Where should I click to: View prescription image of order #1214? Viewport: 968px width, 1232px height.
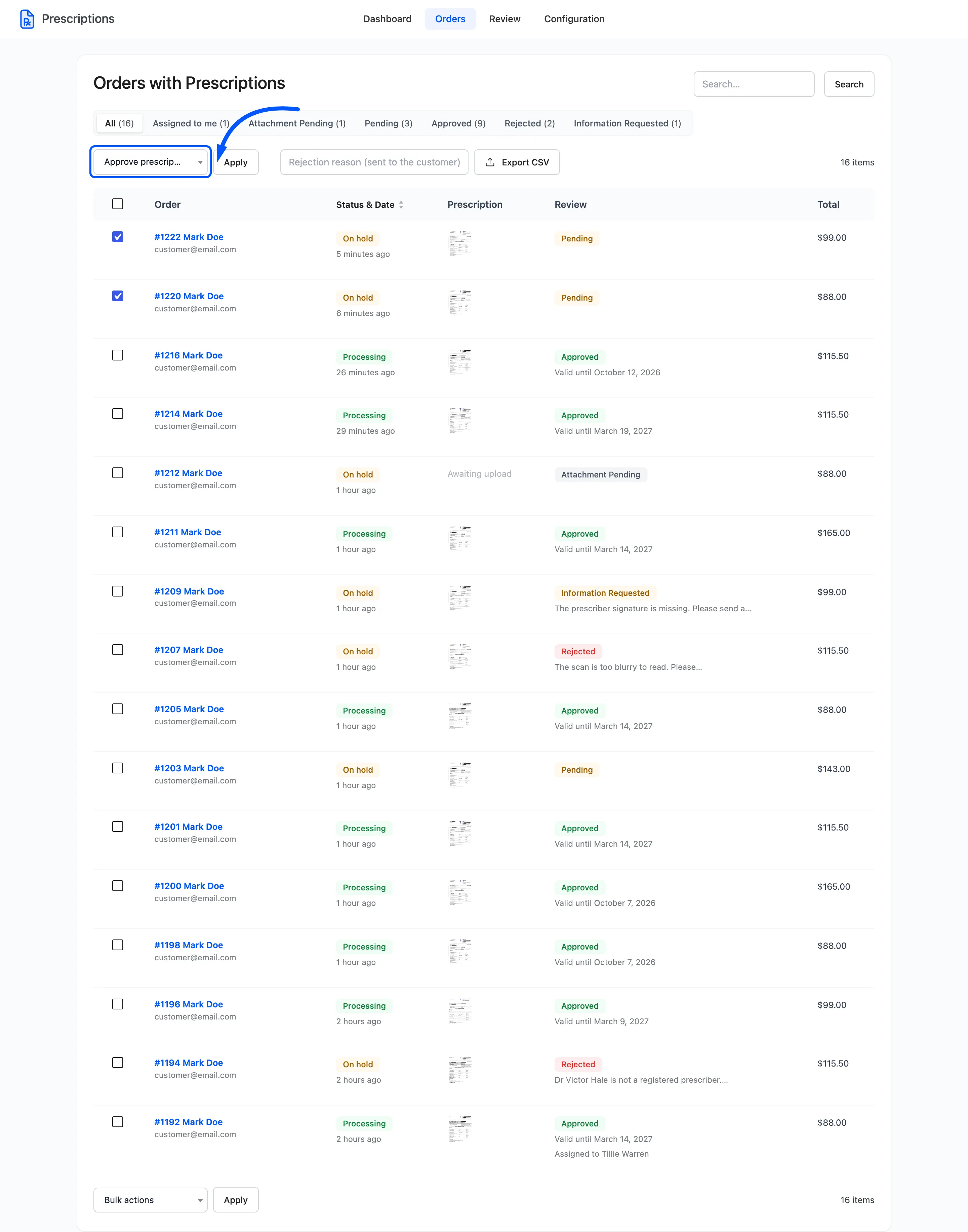(460, 420)
